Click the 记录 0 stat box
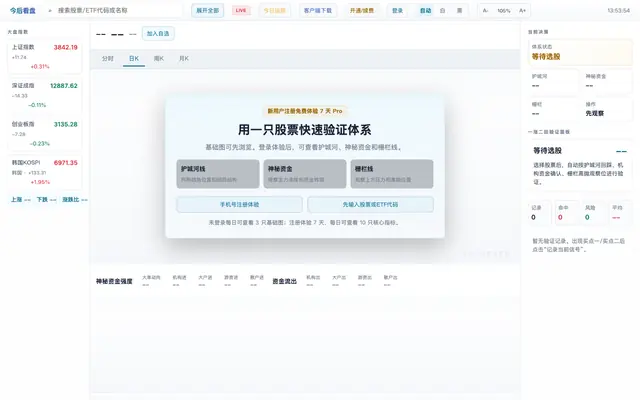This screenshot has width=640, height=400. 540,213
